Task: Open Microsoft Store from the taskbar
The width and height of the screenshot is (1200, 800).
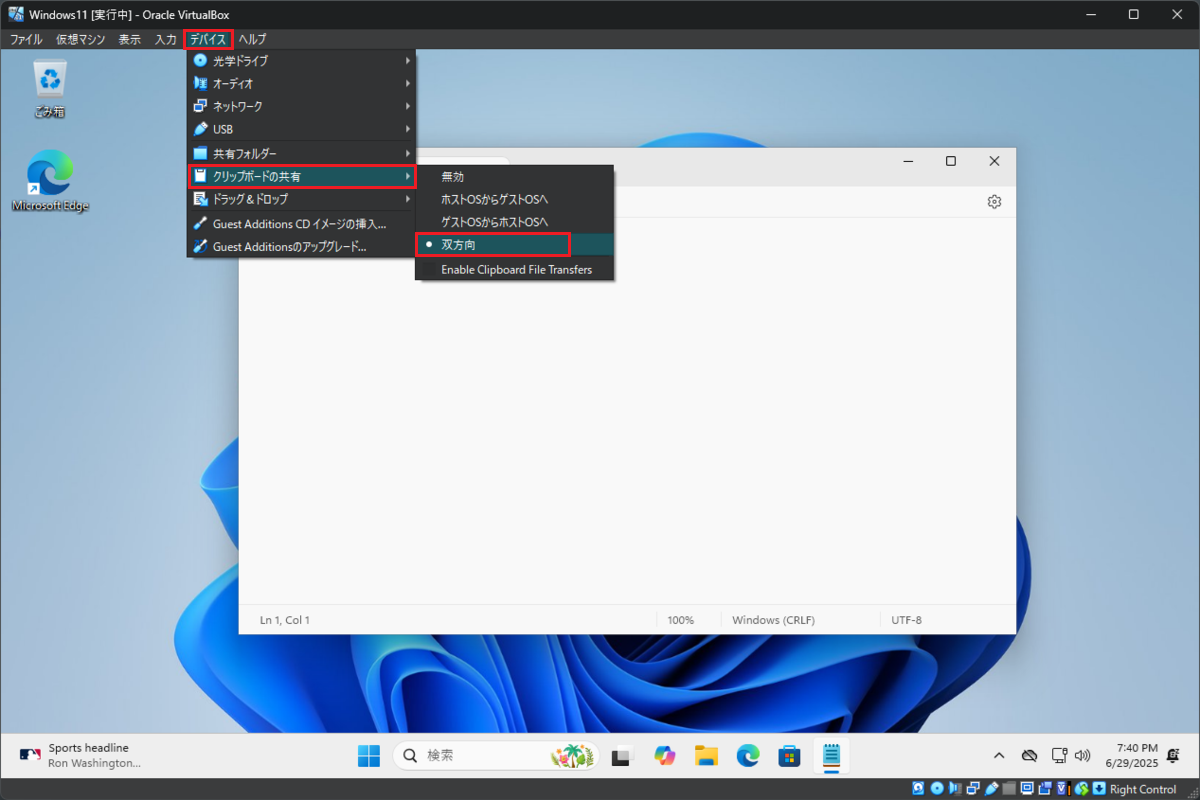Action: [x=790, y=756]
